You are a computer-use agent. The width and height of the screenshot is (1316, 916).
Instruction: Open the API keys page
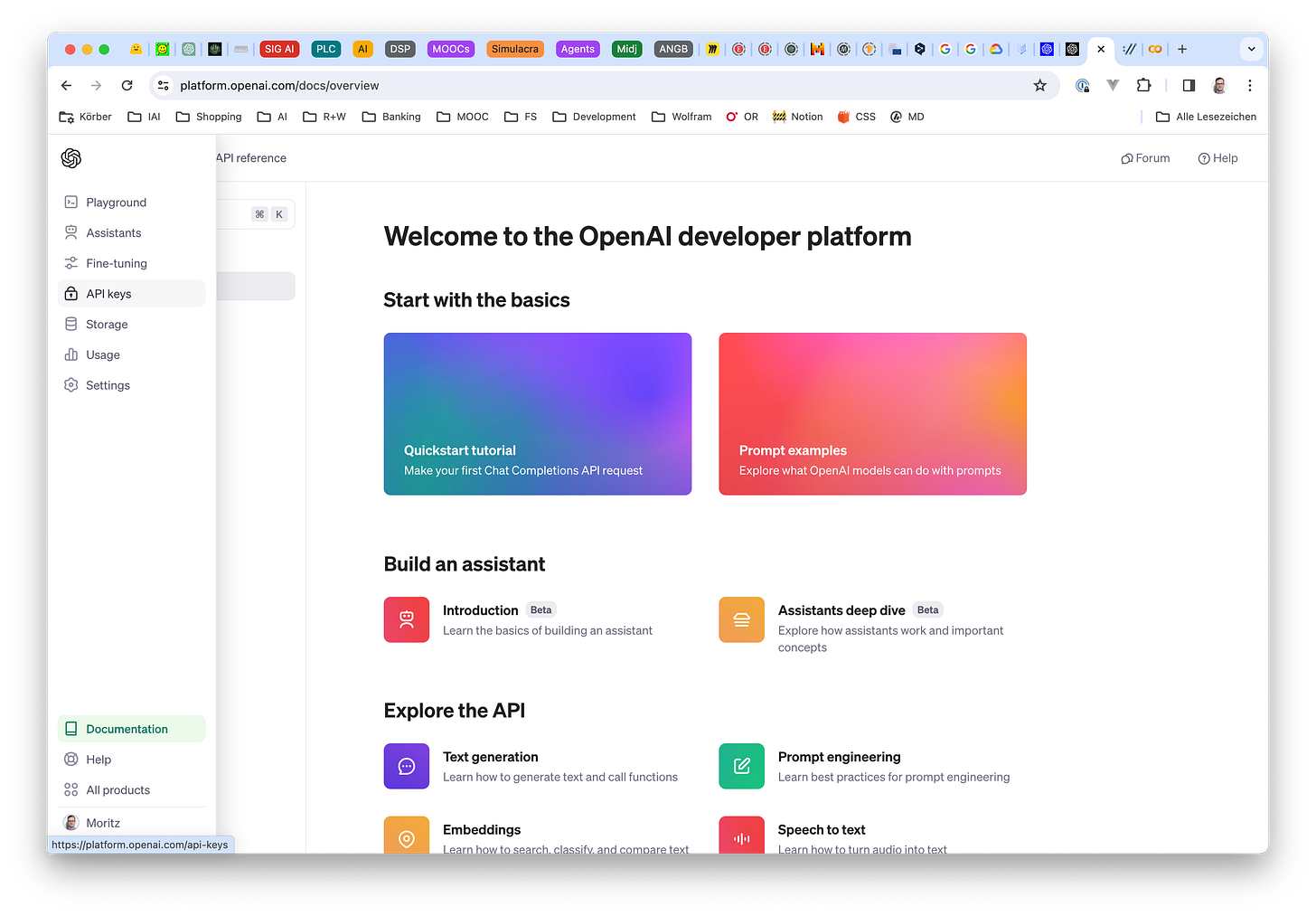[132, 294]
